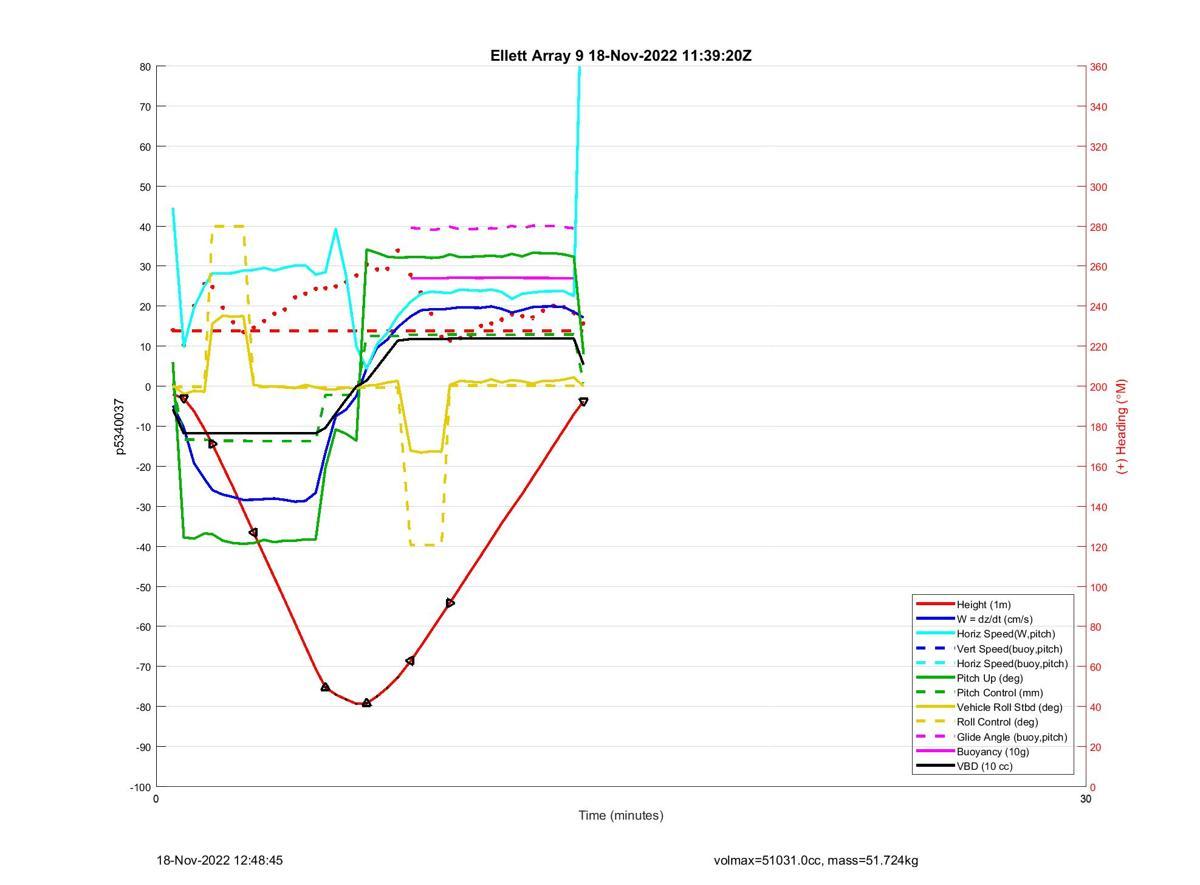1200x885 pixels.
Task: Click the "(+) Heading (°M)" right axis label
Action: point(1121,426)
